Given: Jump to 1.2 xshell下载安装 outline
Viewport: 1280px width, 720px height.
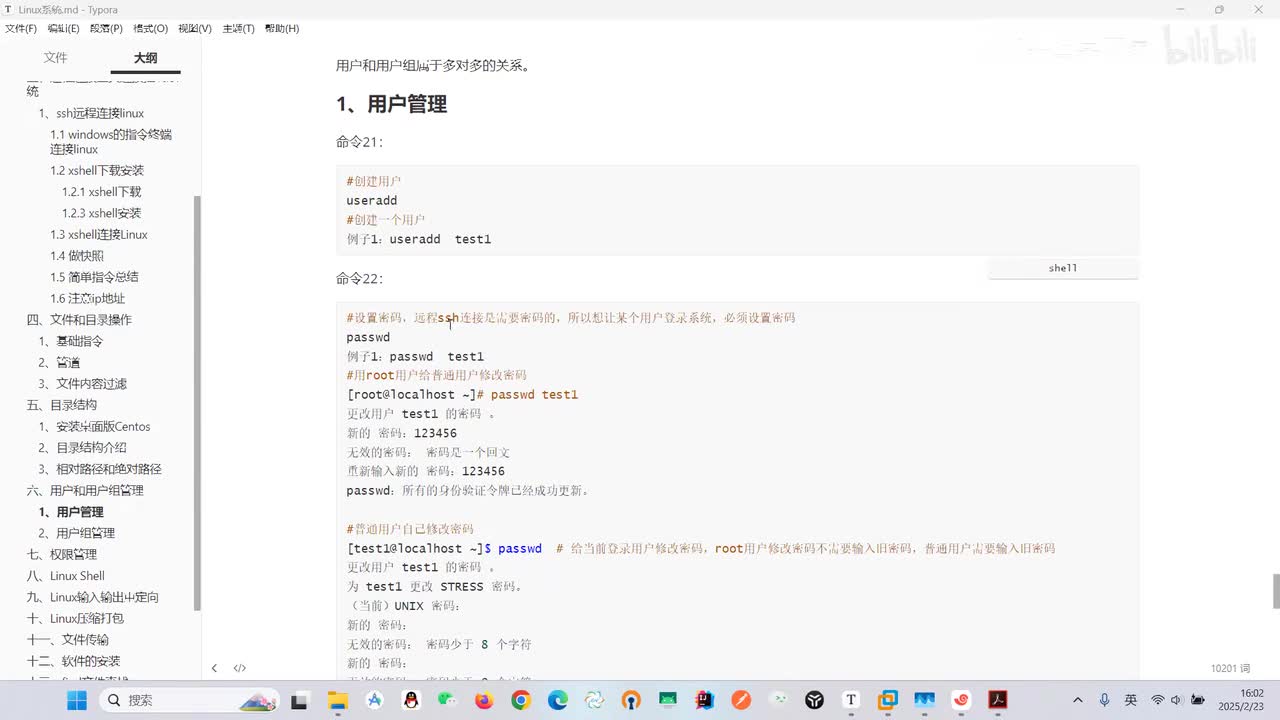Looking at the screenshot, I should (97, 170).
